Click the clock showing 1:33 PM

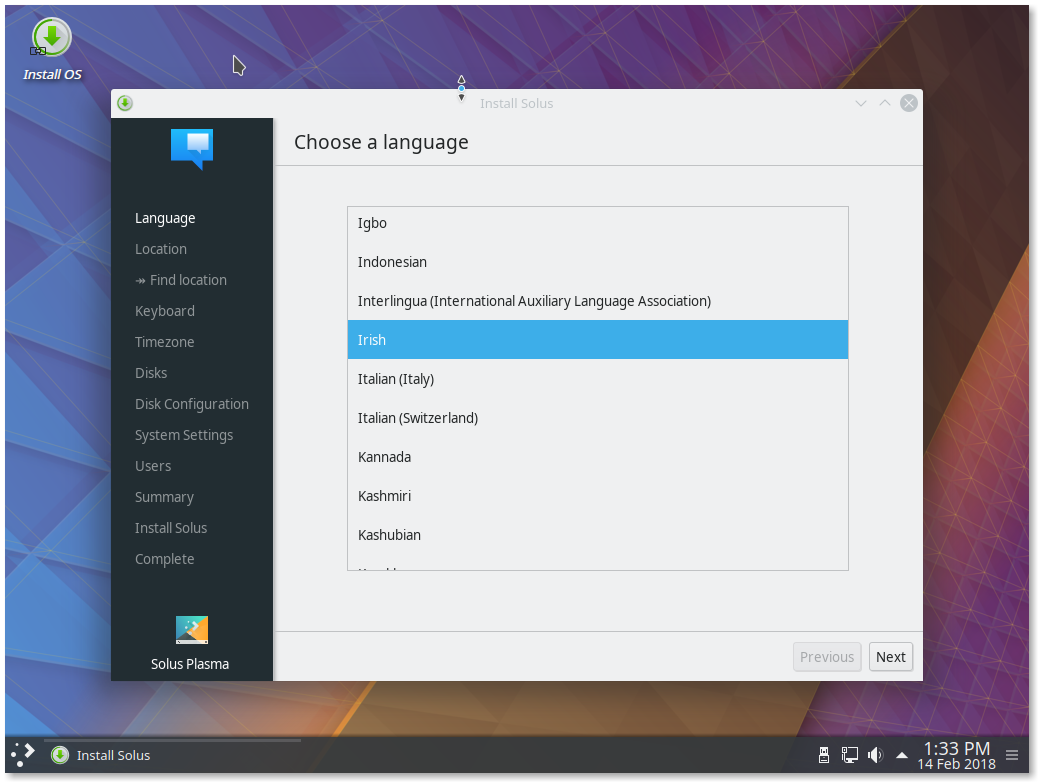[957, 748]
